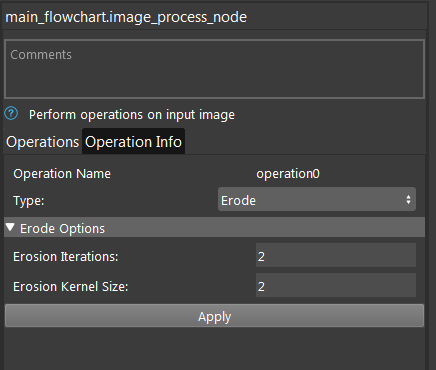Switch to the Operations tab

pyautogui.click(x=43, y=142)
